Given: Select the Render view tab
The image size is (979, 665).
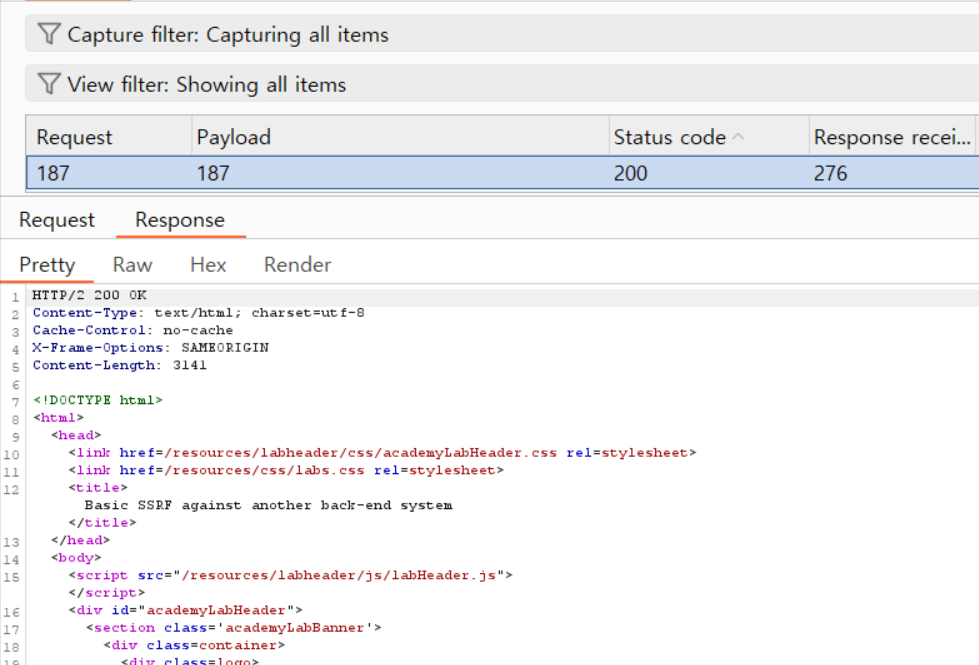Looking at the screenshot, I should [297, 265].
